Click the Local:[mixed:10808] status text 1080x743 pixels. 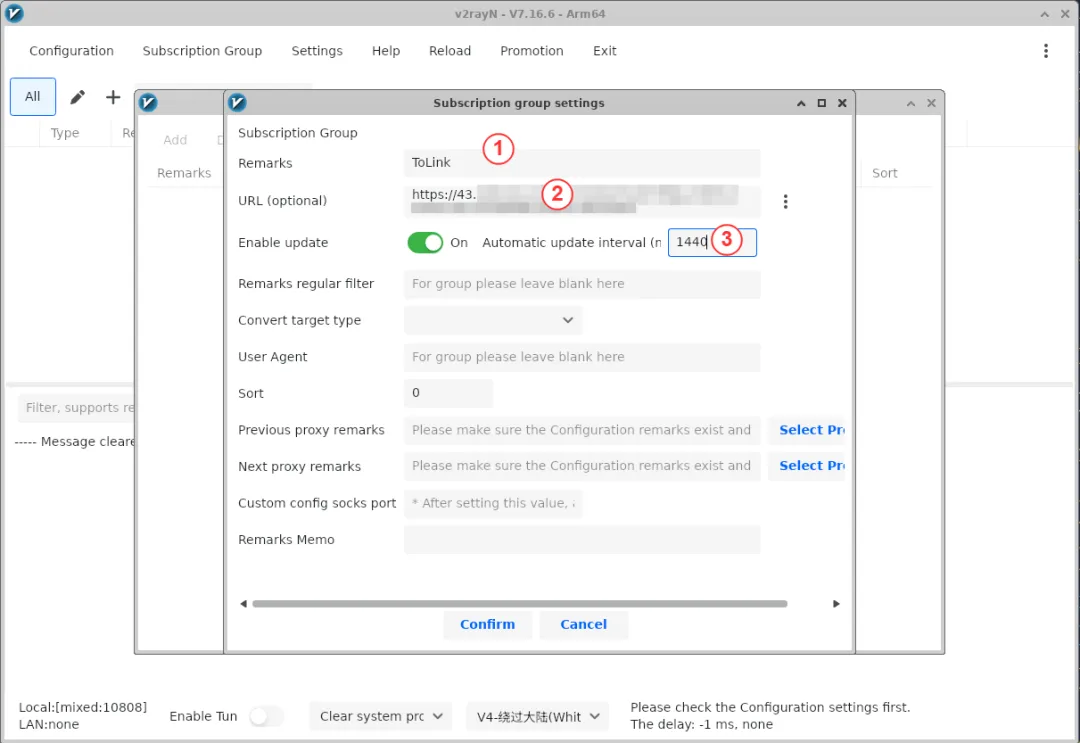coord(83,708)
